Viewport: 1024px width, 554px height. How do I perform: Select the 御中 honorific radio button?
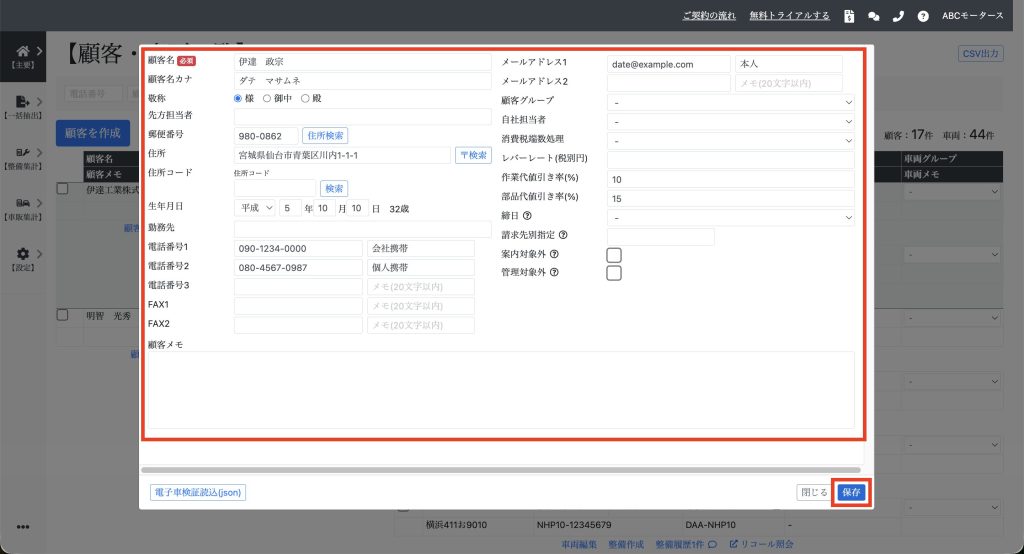[x=267, y=98]
